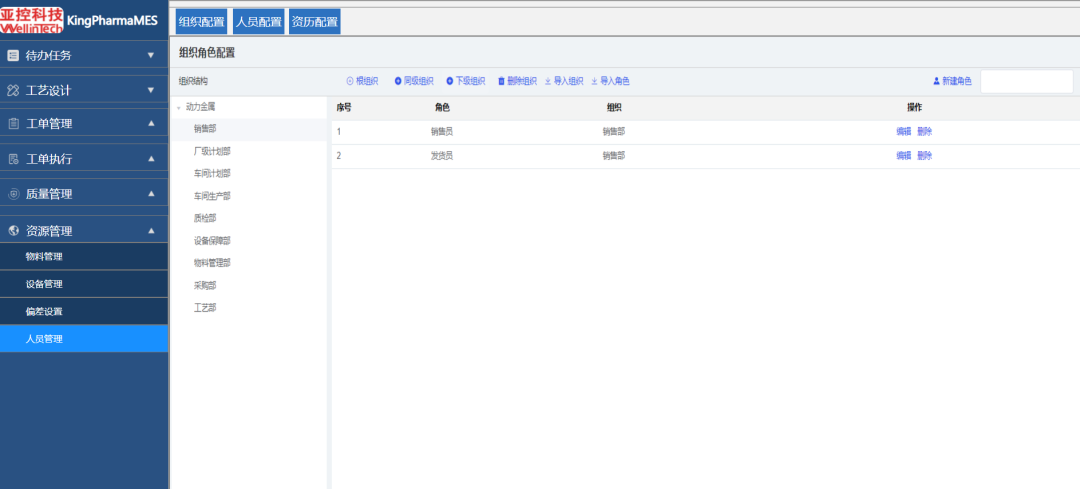Click the 根组织 add icon in toolbar
Viewport: 1080px width, 489px height.
pyautogui.click(x=350, y=81)
